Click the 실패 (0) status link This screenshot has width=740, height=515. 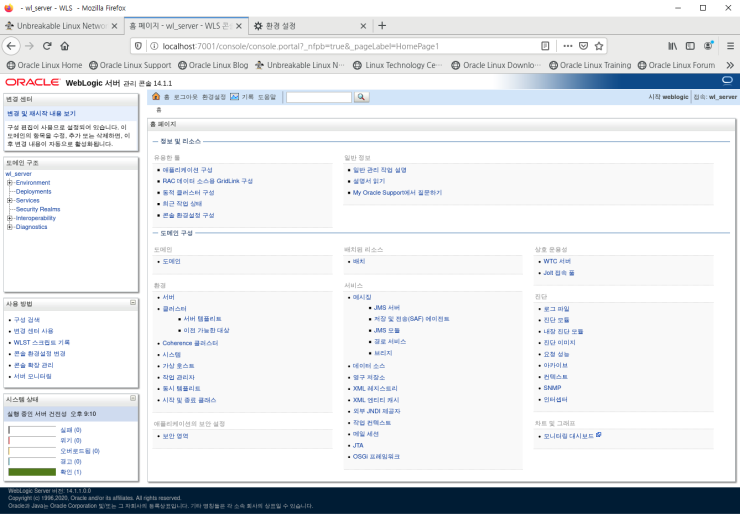point(71,430)
